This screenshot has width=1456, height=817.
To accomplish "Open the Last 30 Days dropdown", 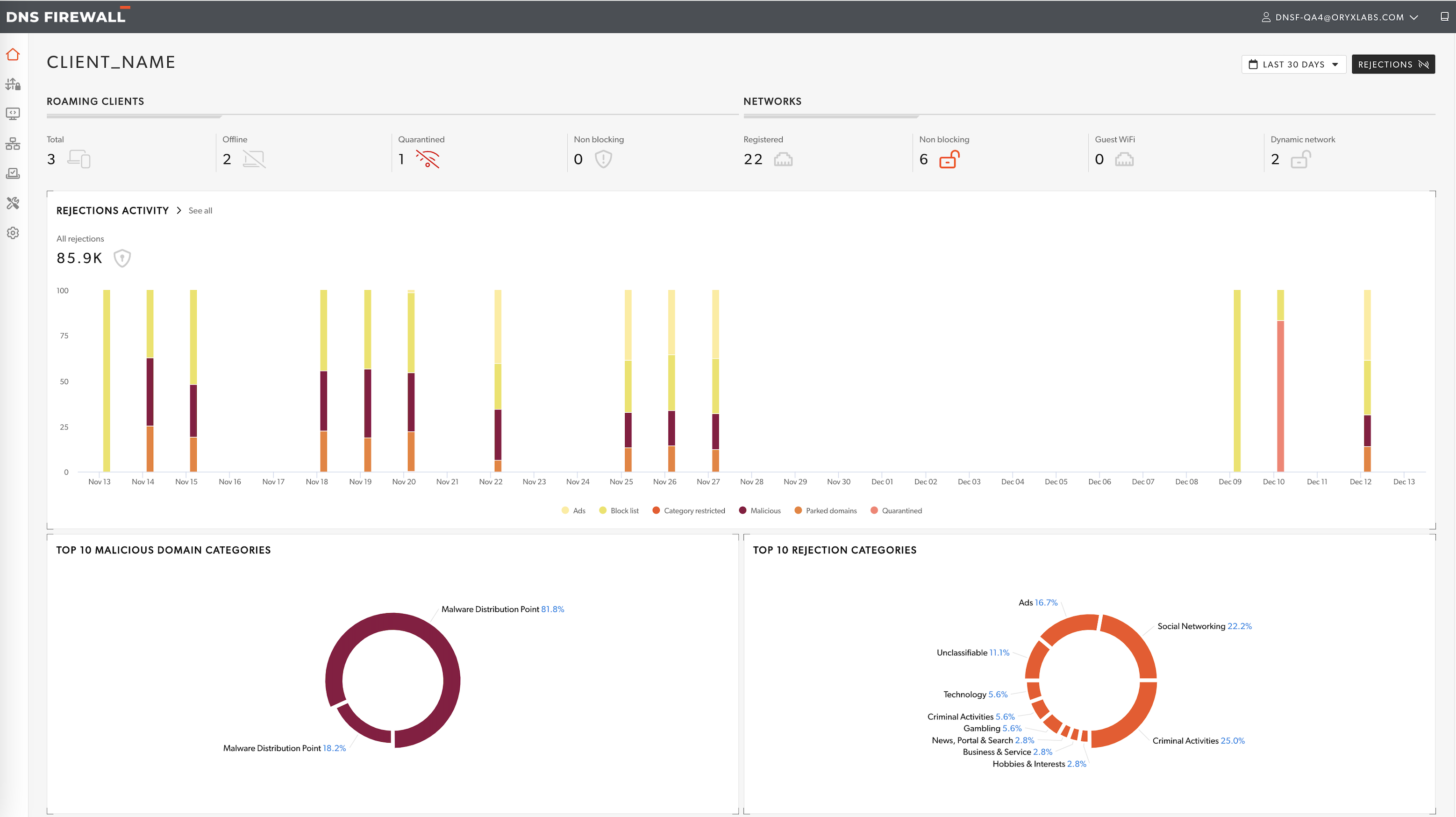I will pos(1293,64).
